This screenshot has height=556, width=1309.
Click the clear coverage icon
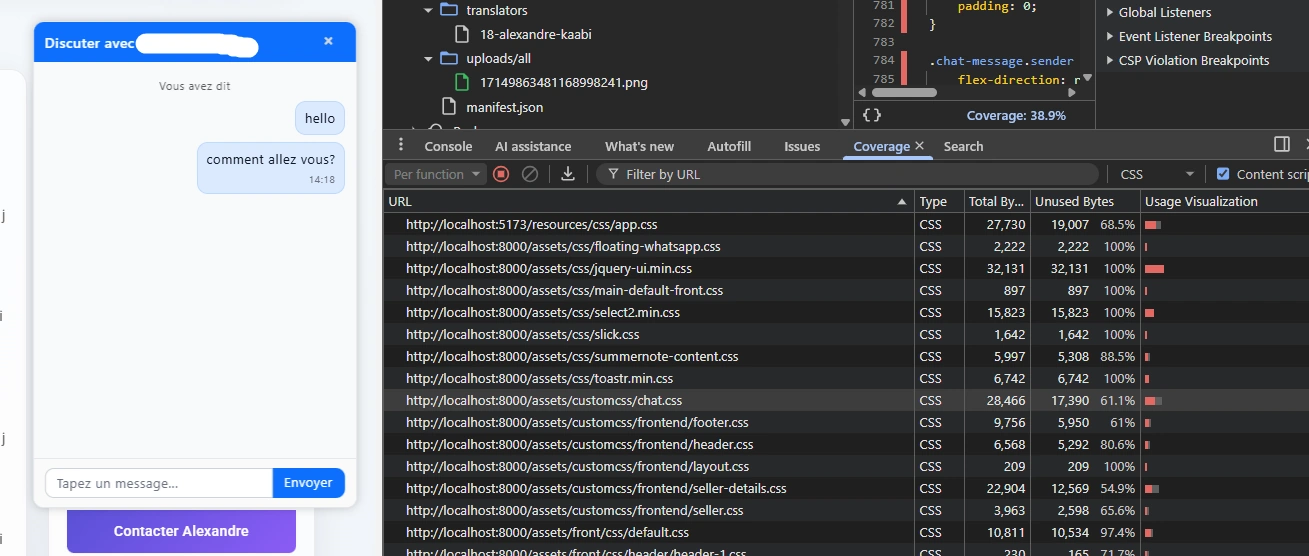pos(530,174)
